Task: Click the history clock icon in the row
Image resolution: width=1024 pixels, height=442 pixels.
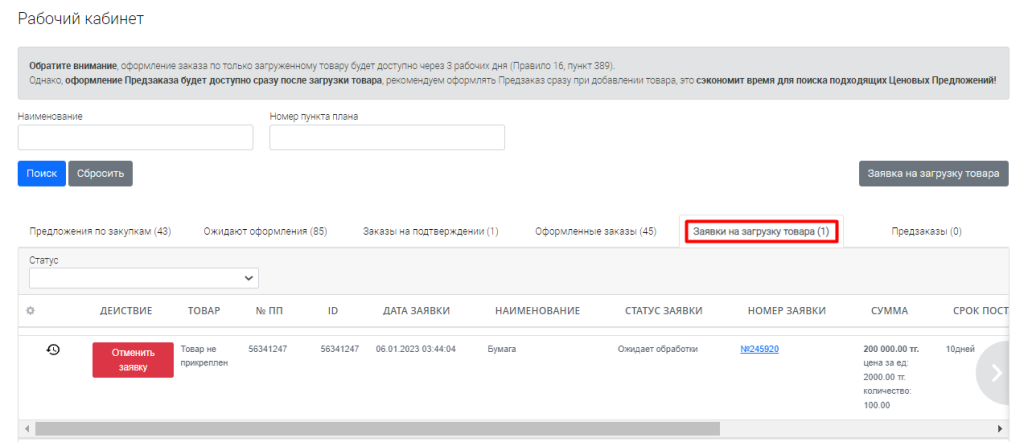Action: pos(53,349)
